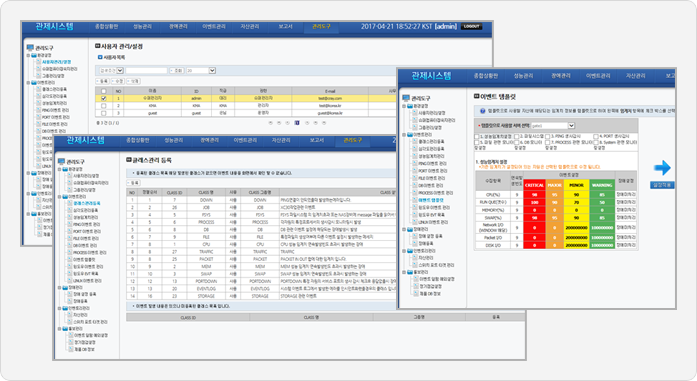
Task: Click 환경설정 folder icon in class registration window
Action: (65, 169)
